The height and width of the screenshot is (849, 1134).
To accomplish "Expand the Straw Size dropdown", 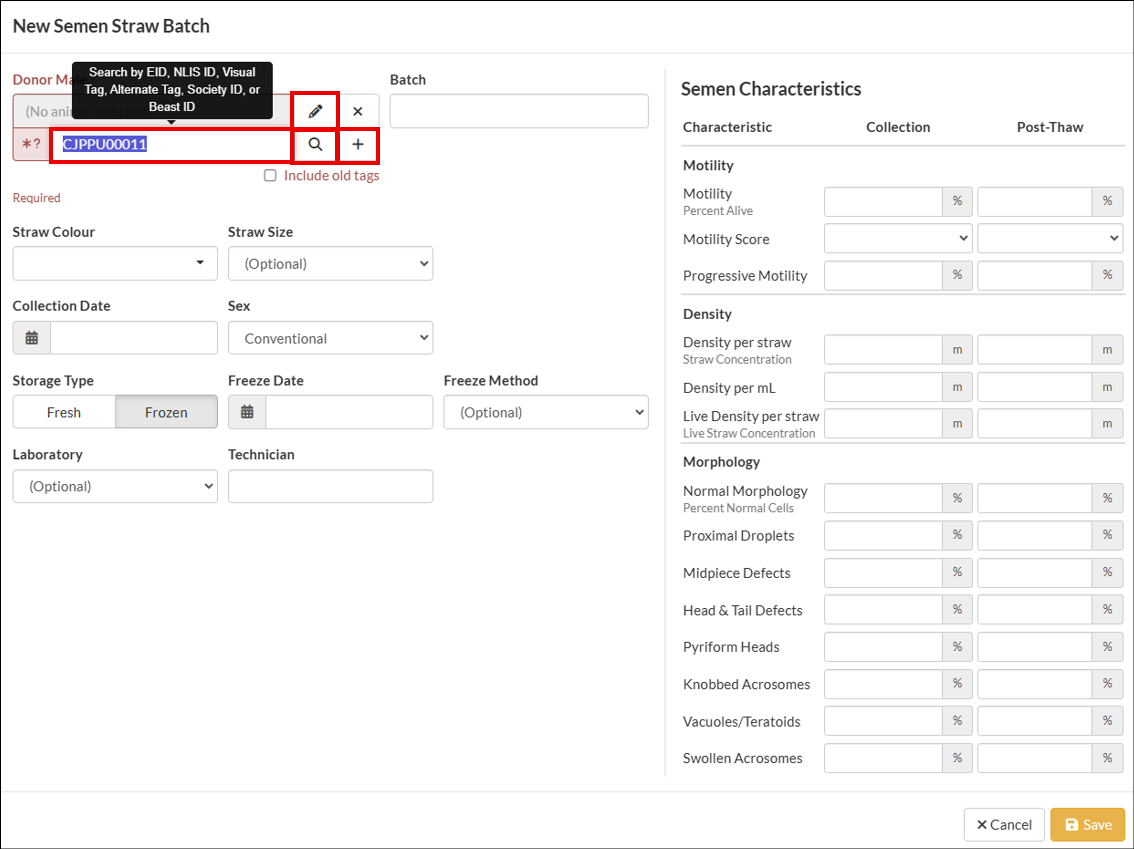I will (x=330, y=264).
